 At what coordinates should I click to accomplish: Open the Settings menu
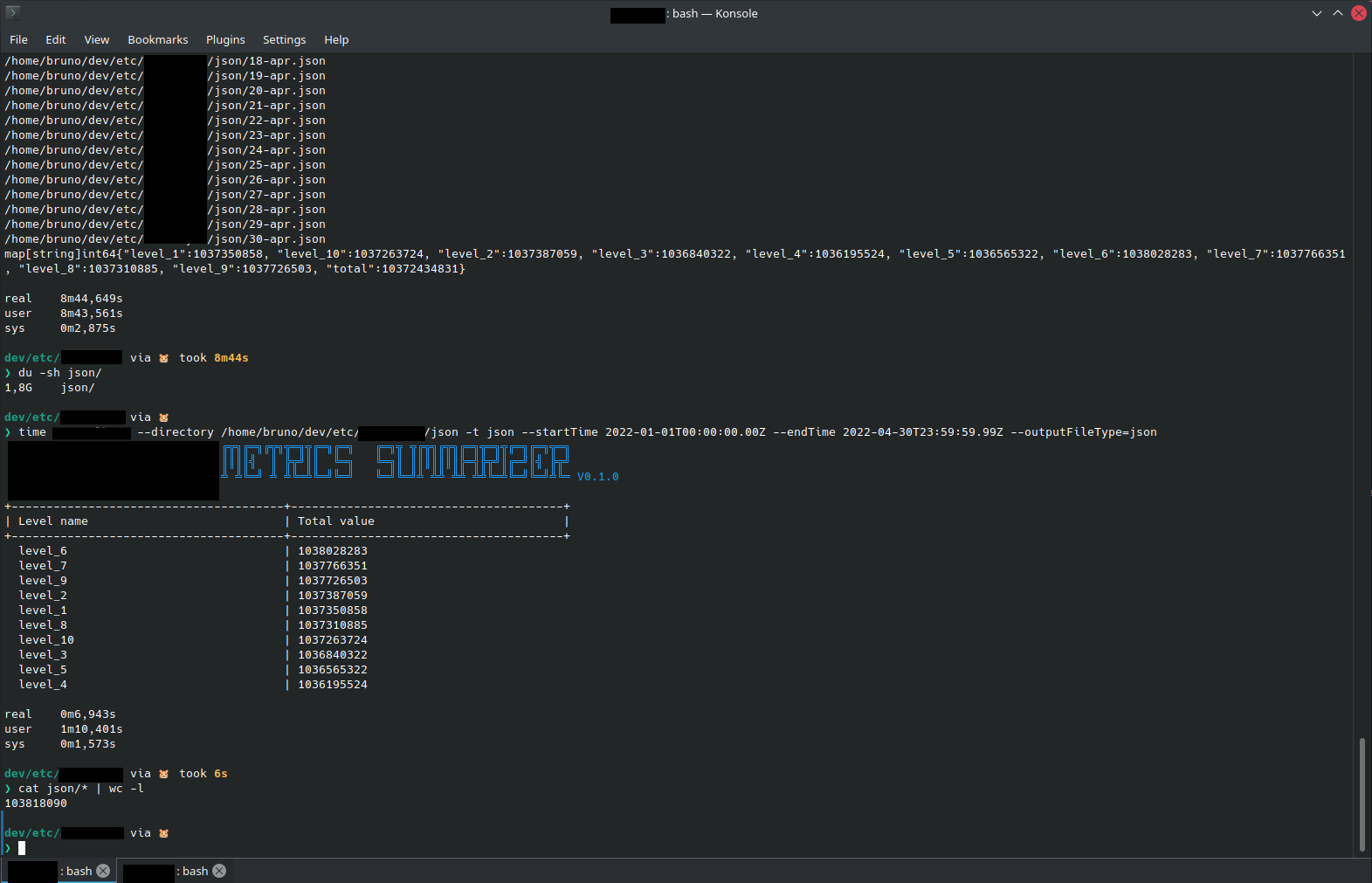[x=285, y=40]
